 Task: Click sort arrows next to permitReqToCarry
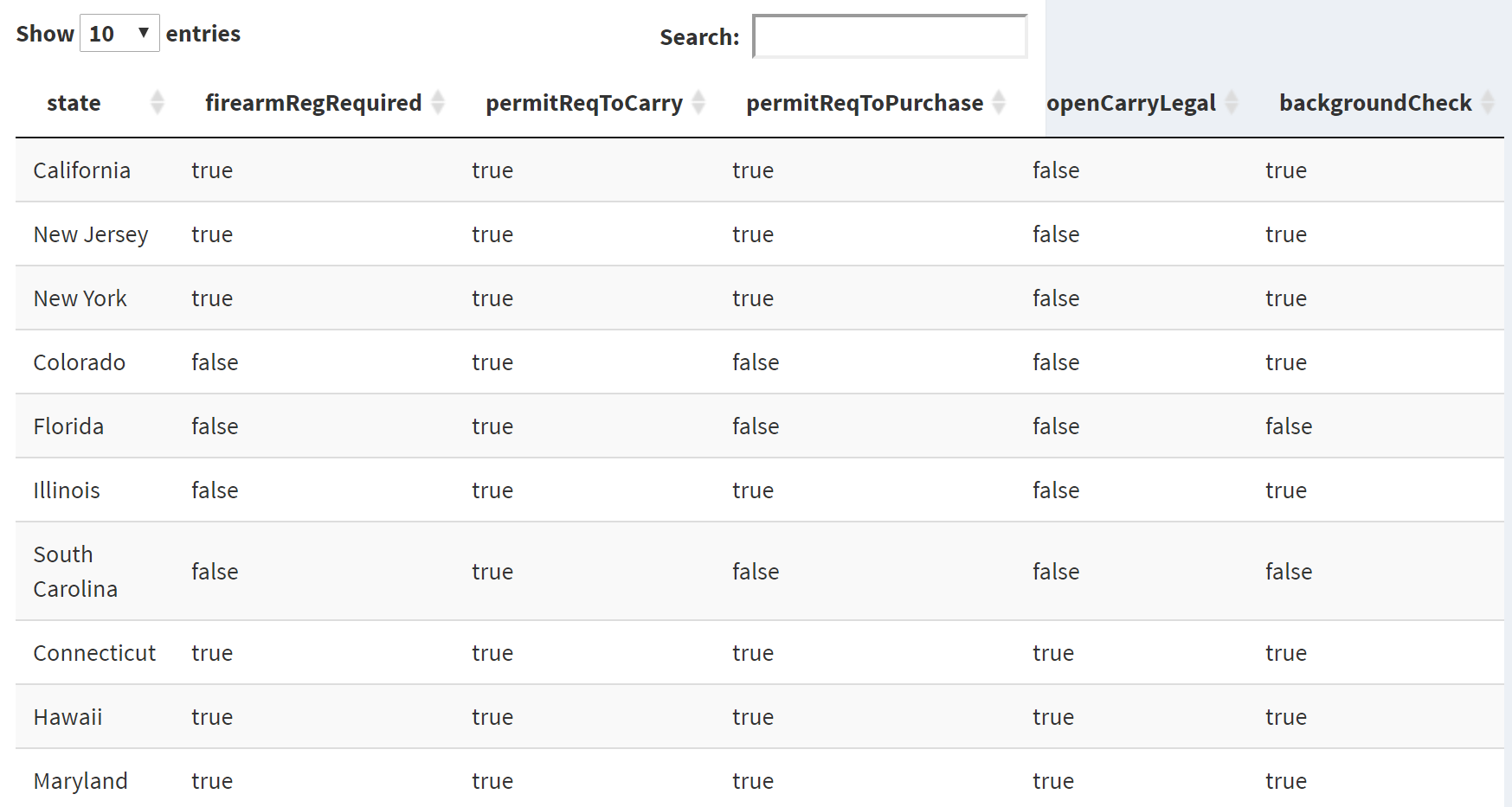point(698,102)
